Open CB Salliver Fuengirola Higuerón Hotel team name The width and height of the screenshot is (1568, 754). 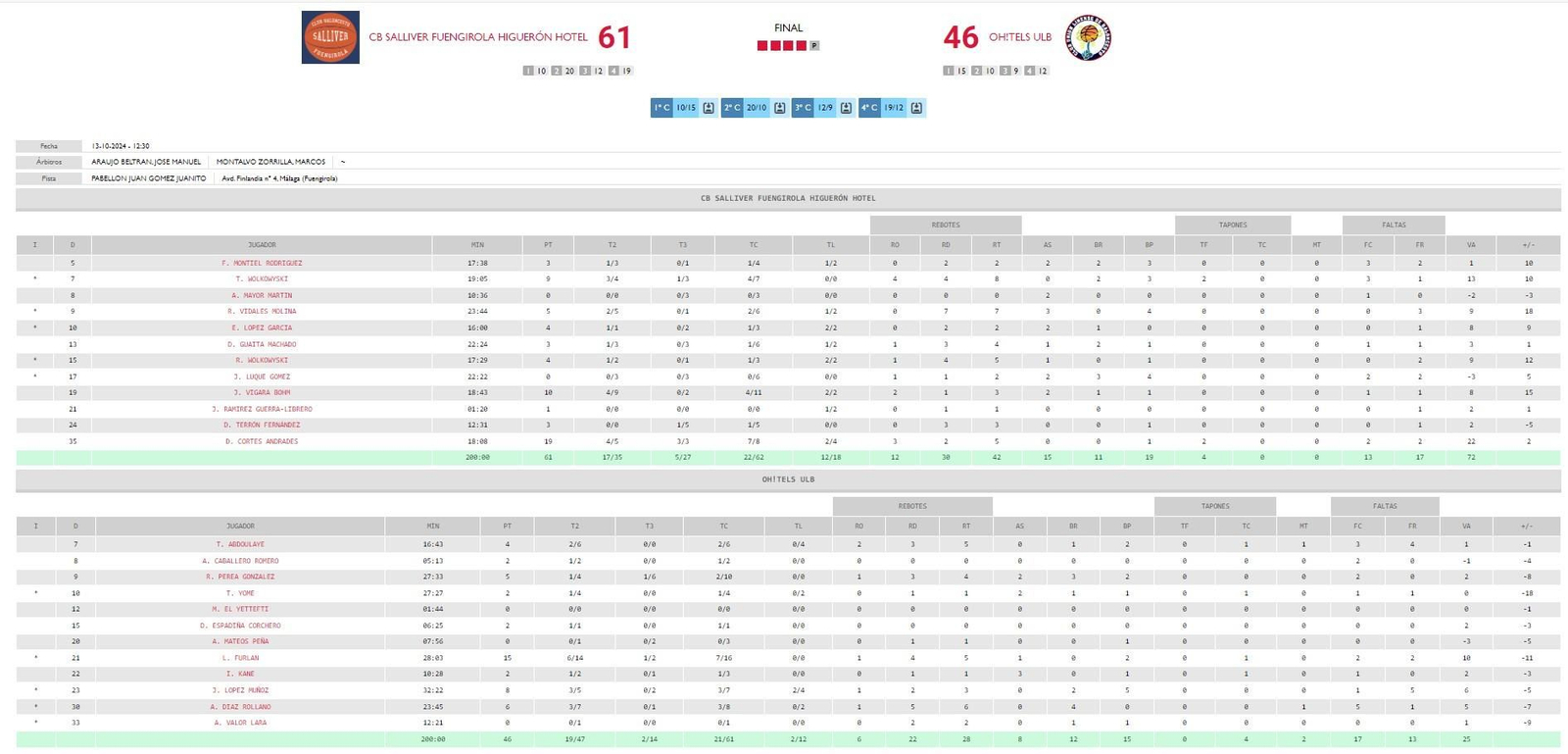(478, 37)
